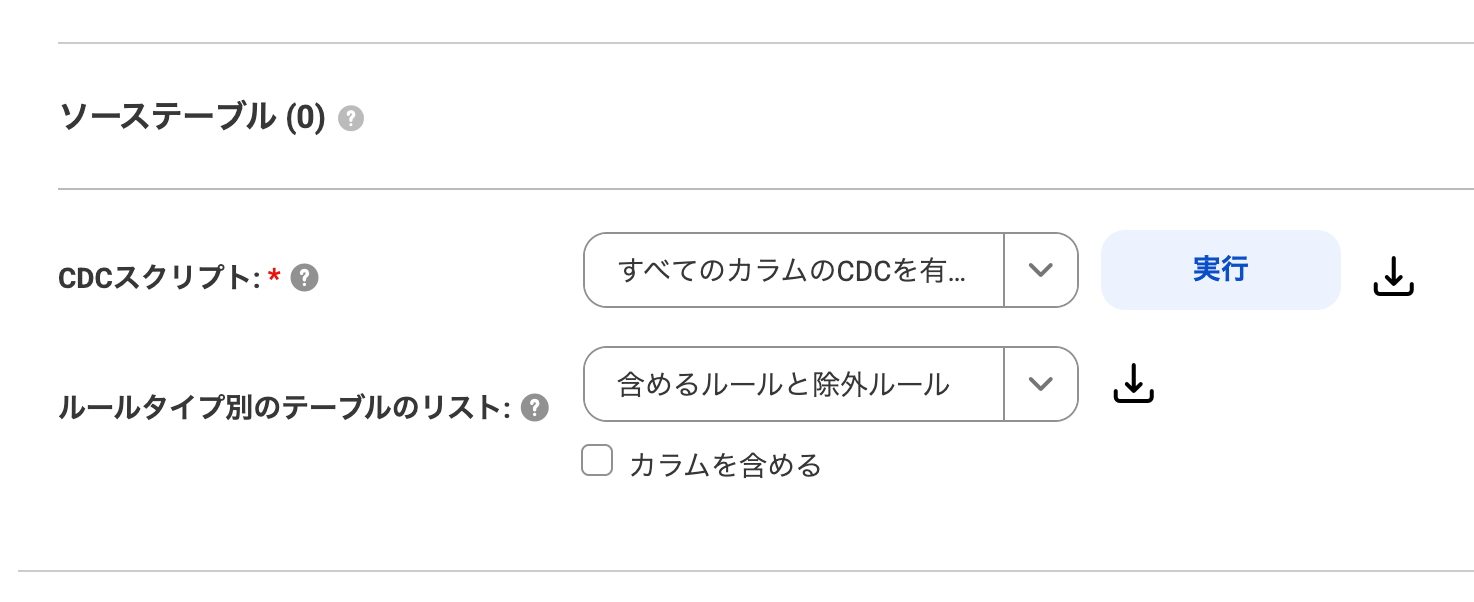Click the help icon beside ソーステーブル heading

click(x=350, y=120)
